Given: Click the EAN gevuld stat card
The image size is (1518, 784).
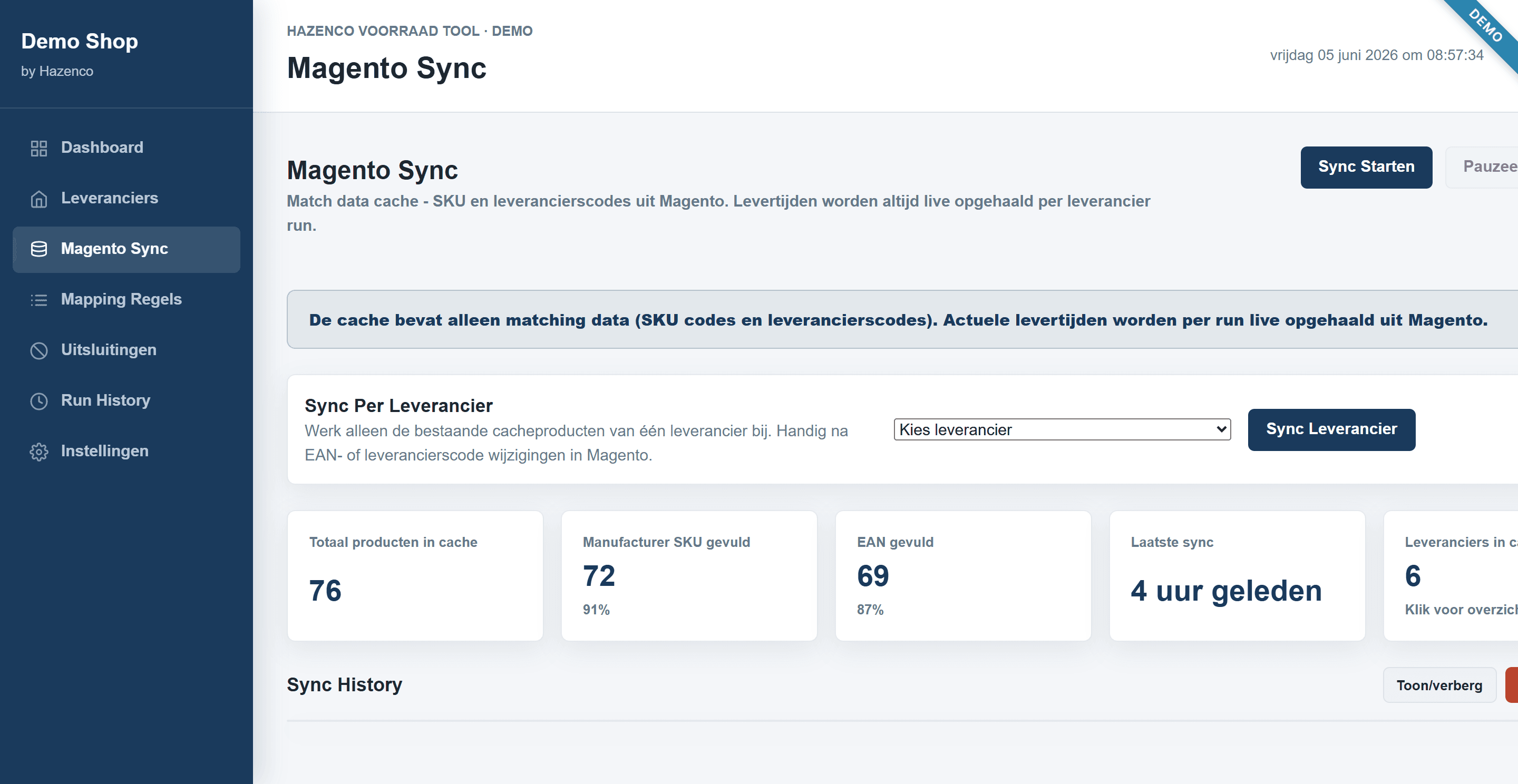Looking at the screenshot, I should click(963, 575).
